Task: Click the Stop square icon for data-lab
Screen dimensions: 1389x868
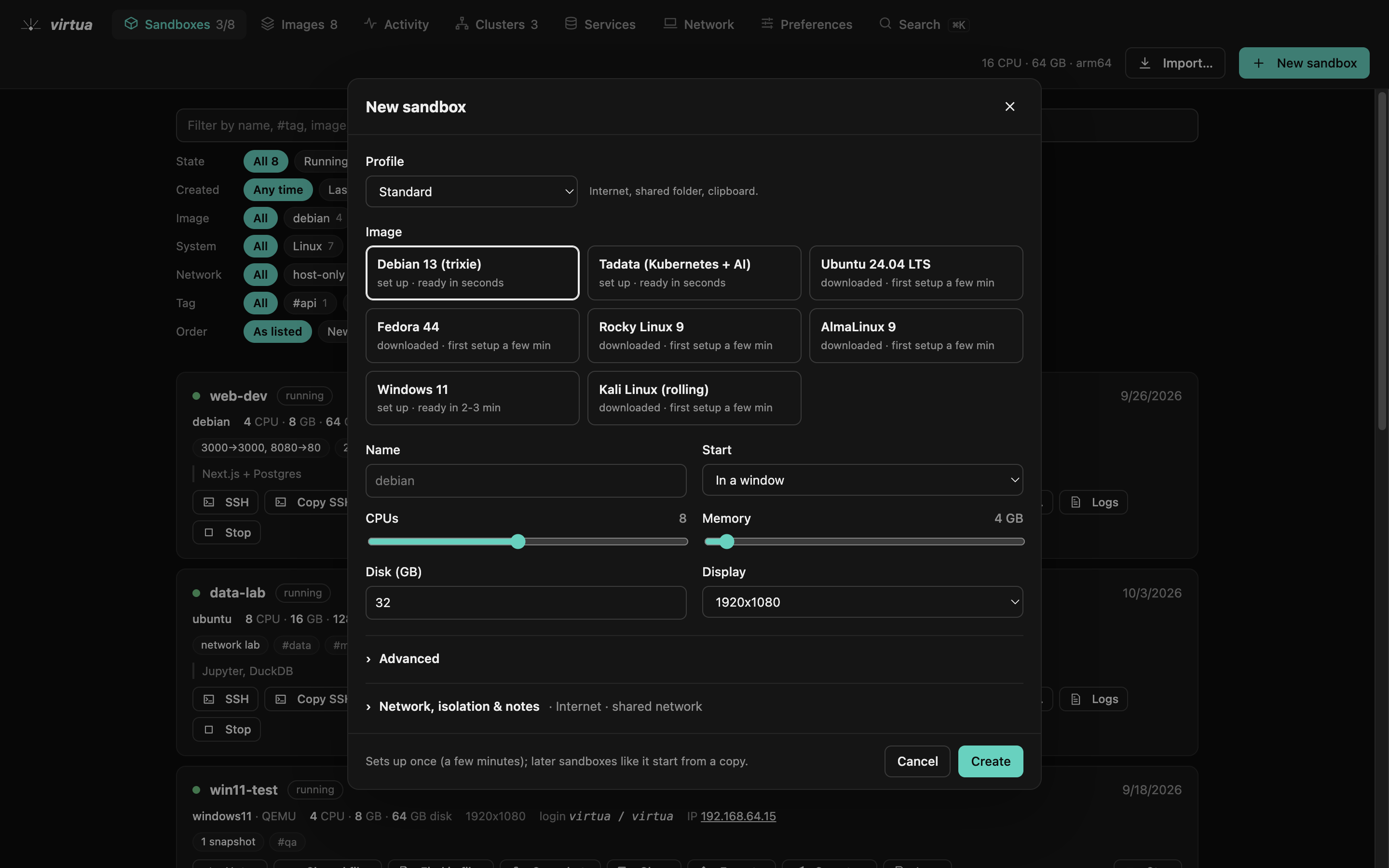Action: [x=209, y=730]
